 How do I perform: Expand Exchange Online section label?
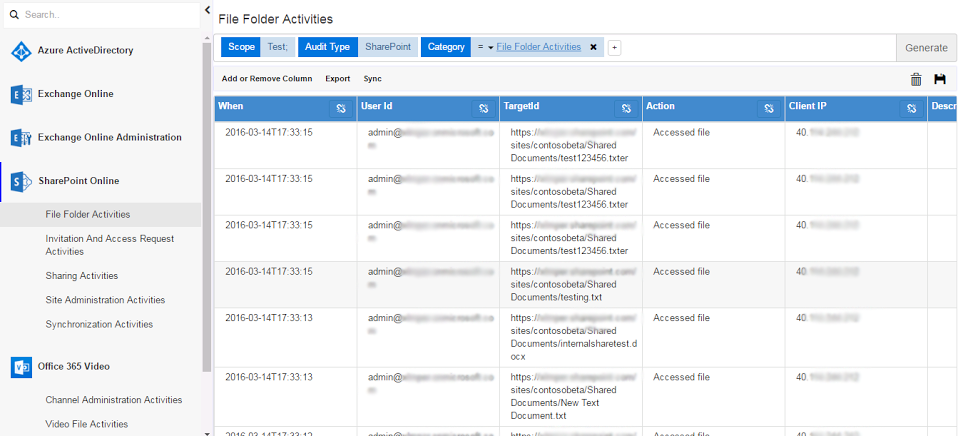(75, 94)
